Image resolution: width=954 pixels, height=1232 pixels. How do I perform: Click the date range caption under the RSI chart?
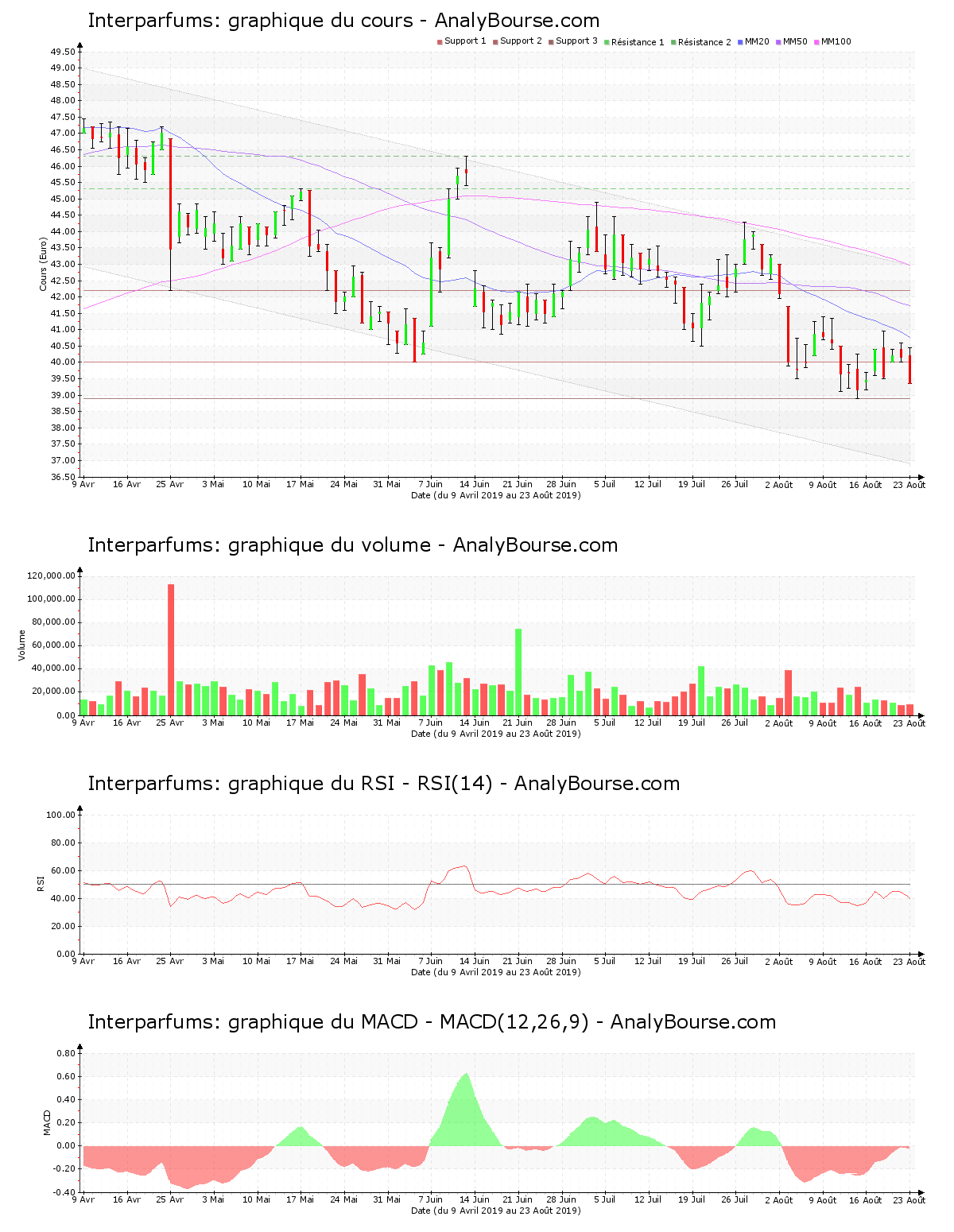pyautogui.click(x=495, y=972)
